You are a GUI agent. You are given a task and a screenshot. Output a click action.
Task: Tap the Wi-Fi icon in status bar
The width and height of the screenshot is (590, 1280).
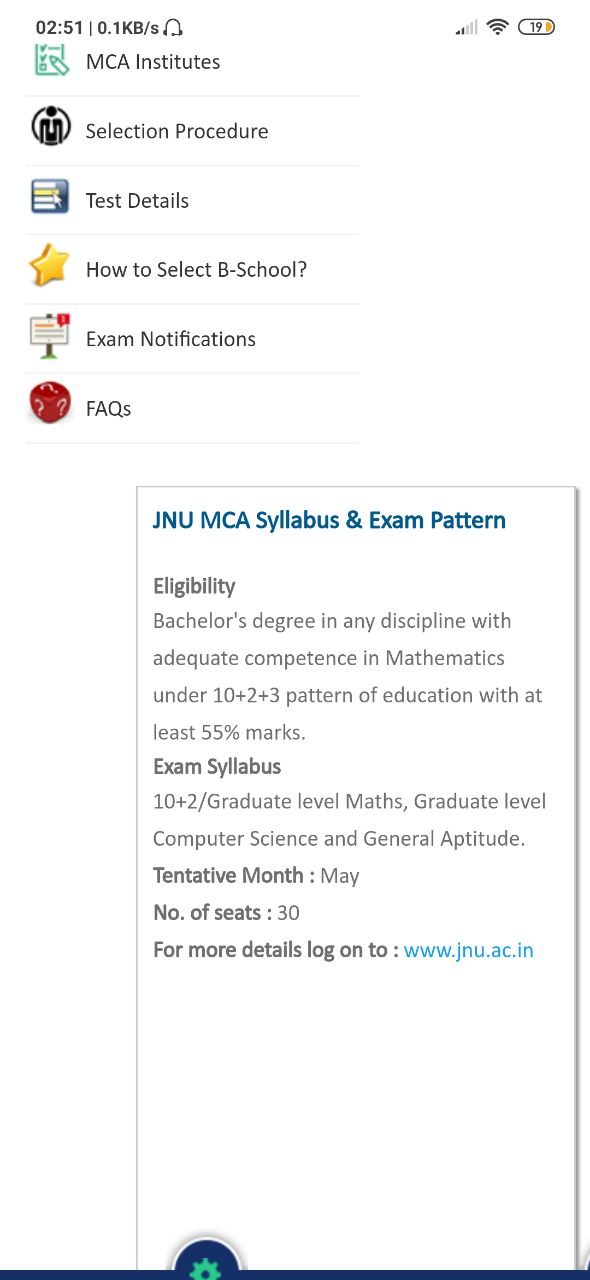(x=497, y=28)
